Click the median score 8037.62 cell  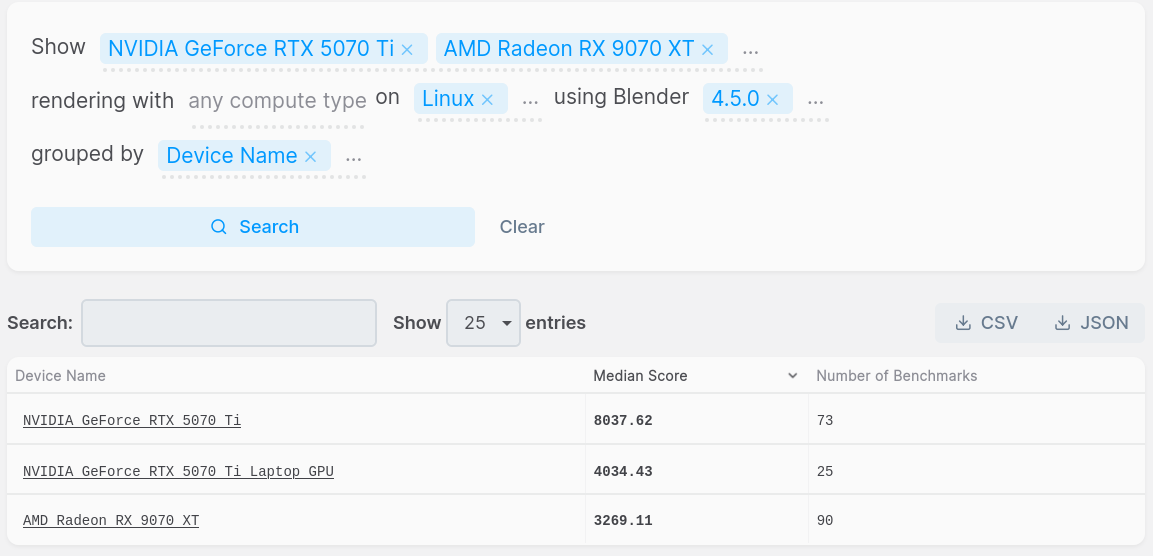click(x=623, y=421)
